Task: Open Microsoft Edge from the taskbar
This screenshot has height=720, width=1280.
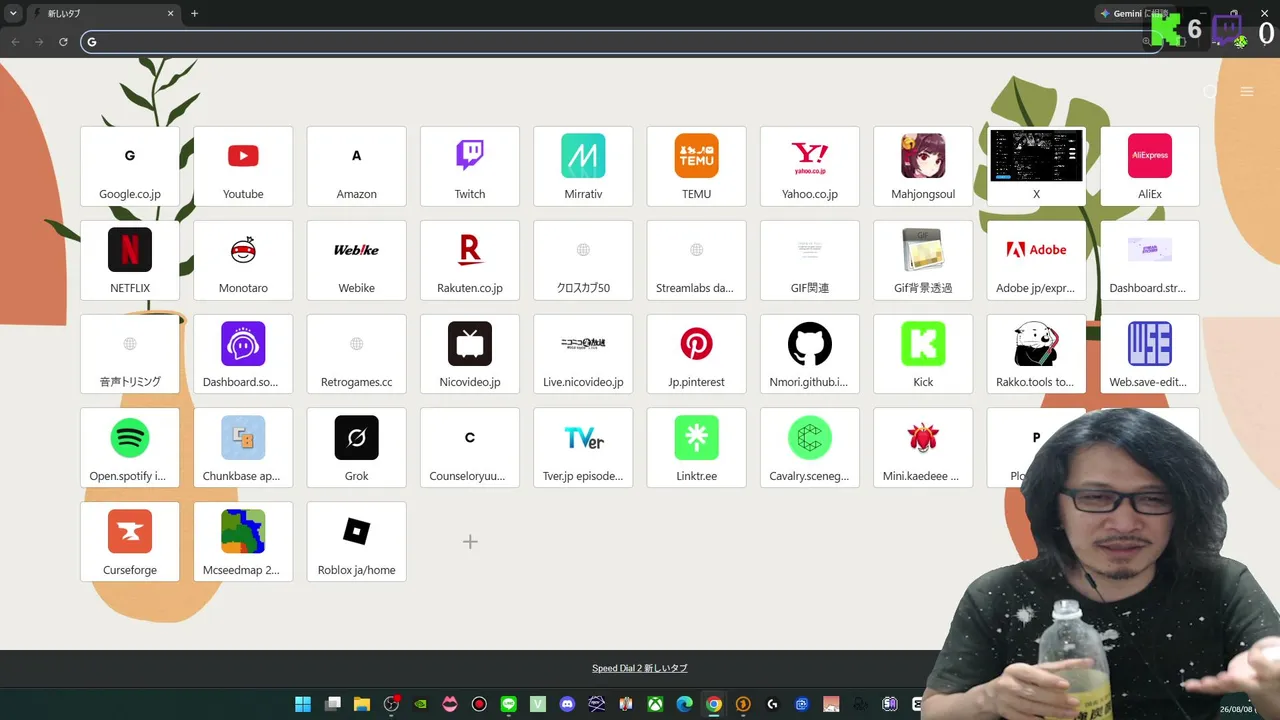Action: click(x=684, y=704)
